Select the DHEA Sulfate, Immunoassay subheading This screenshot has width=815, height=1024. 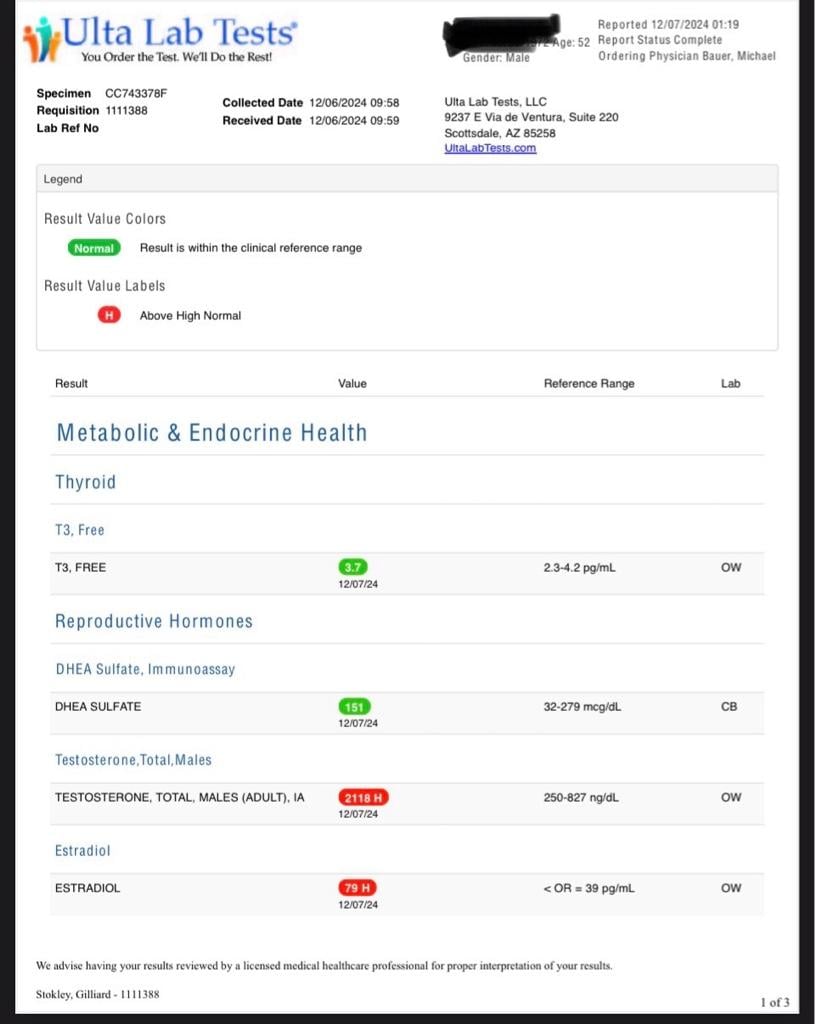click(145, 669)
